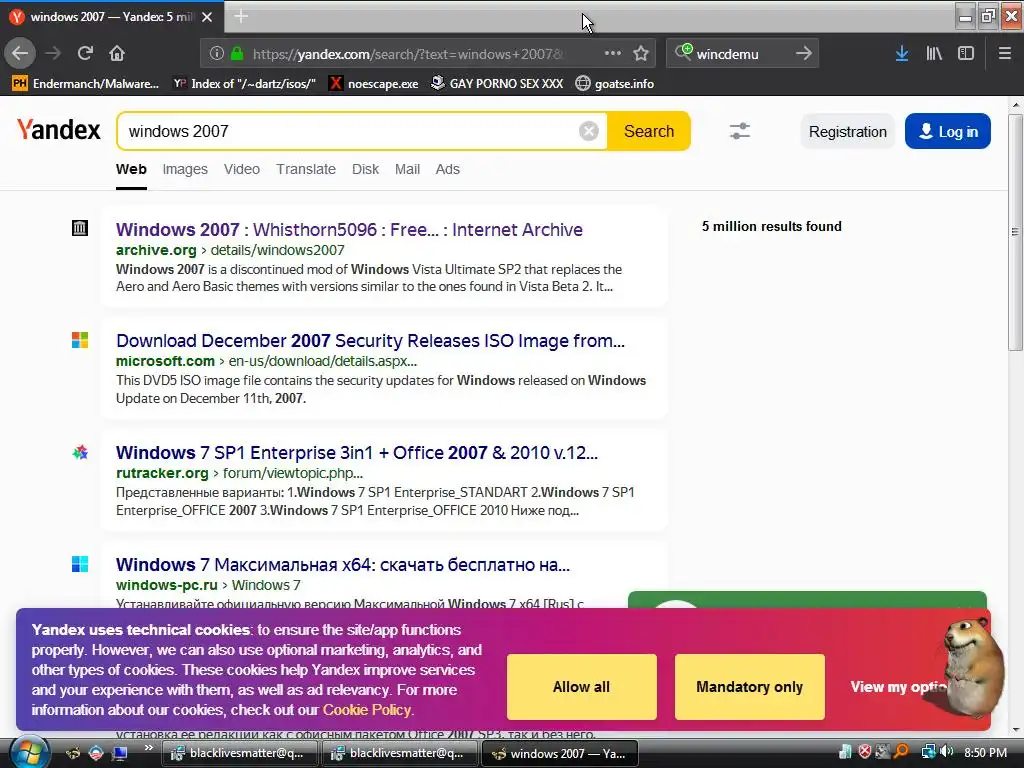
Task: Open the downloads panel
Action: [902, 54]
